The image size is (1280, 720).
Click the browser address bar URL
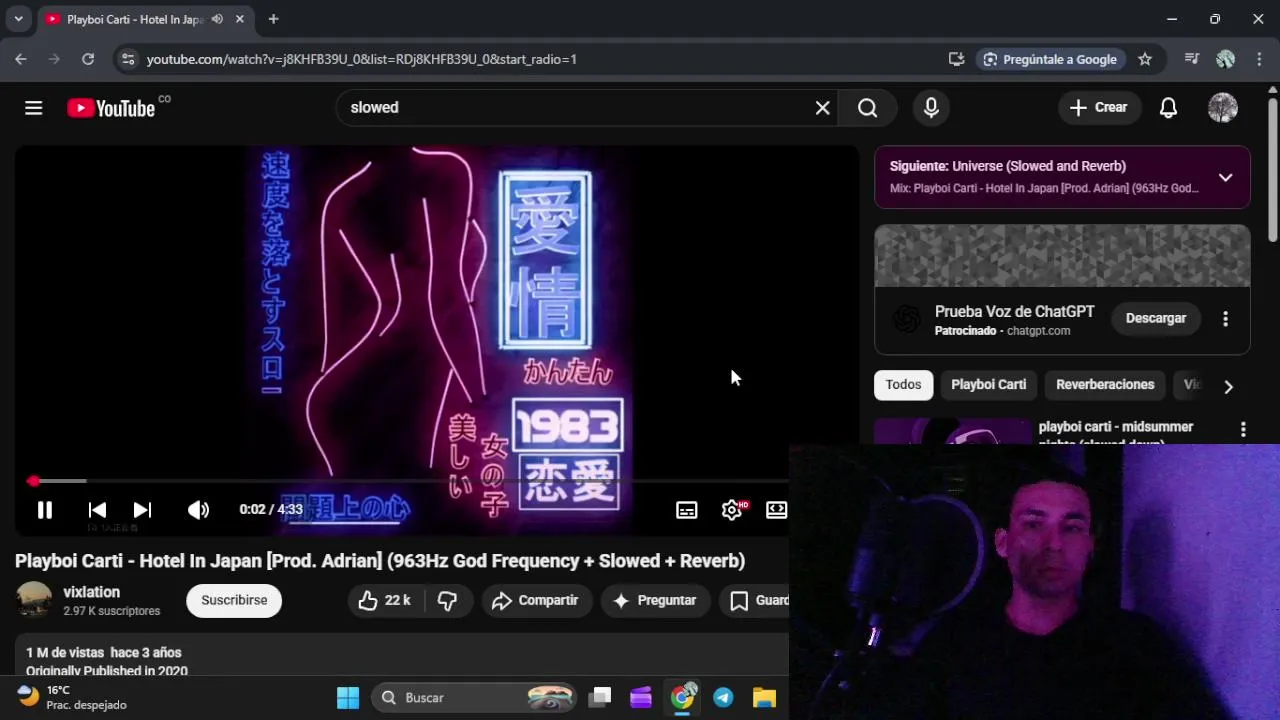362,59
